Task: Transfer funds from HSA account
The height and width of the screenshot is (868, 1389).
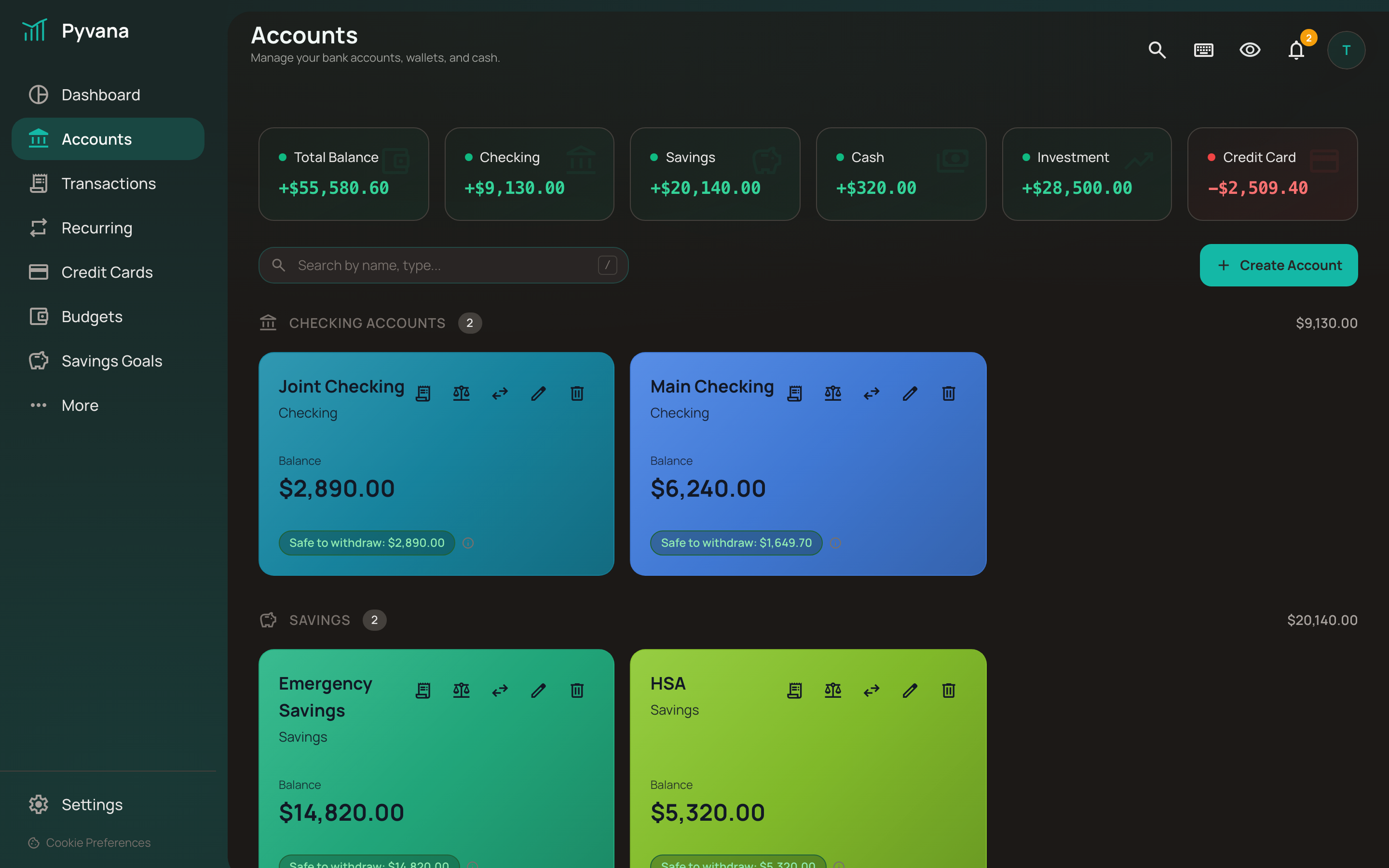Action: click(872, 690)
